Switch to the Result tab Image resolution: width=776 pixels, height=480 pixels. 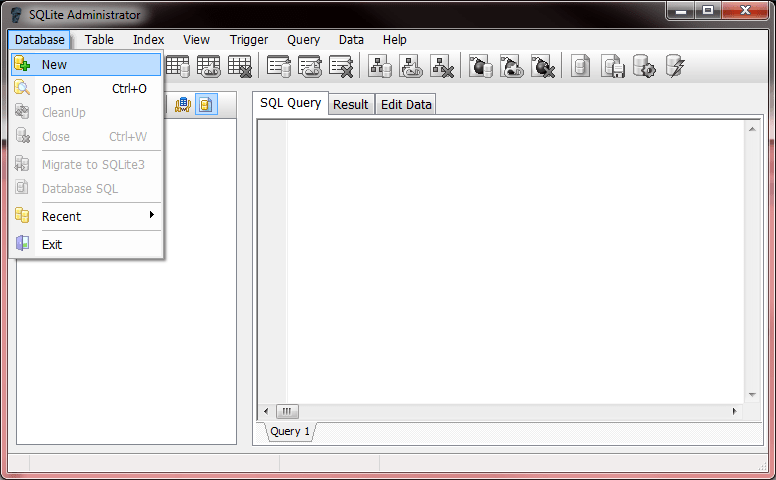point(351,104)
